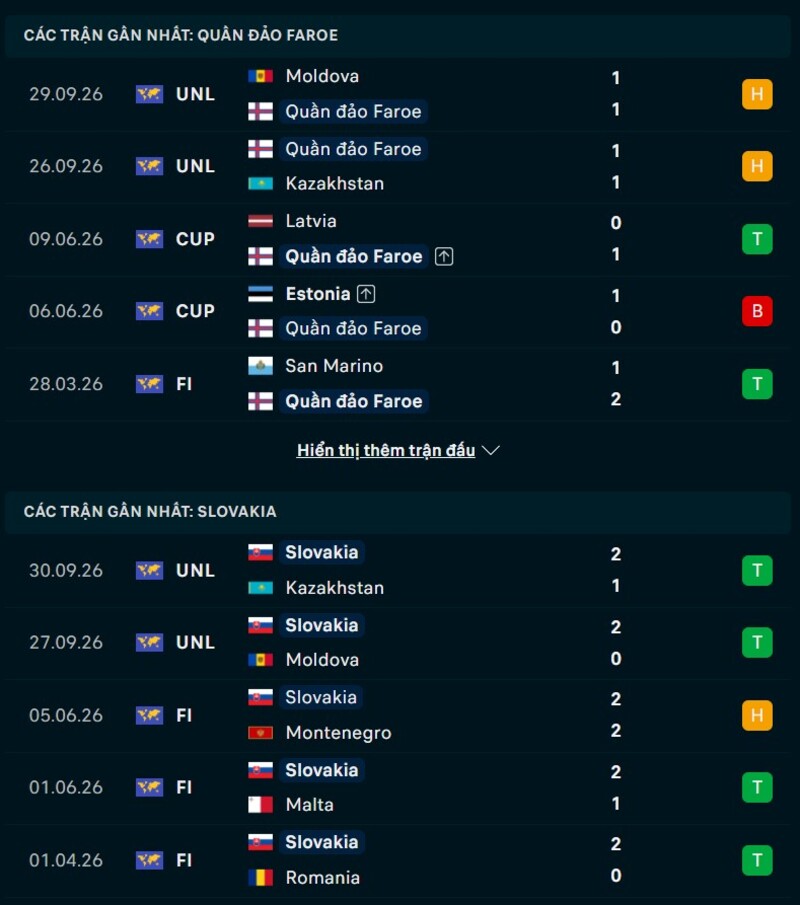The image size is (800, 905).
Task: Open Malta team link
Action: point(309,805)
